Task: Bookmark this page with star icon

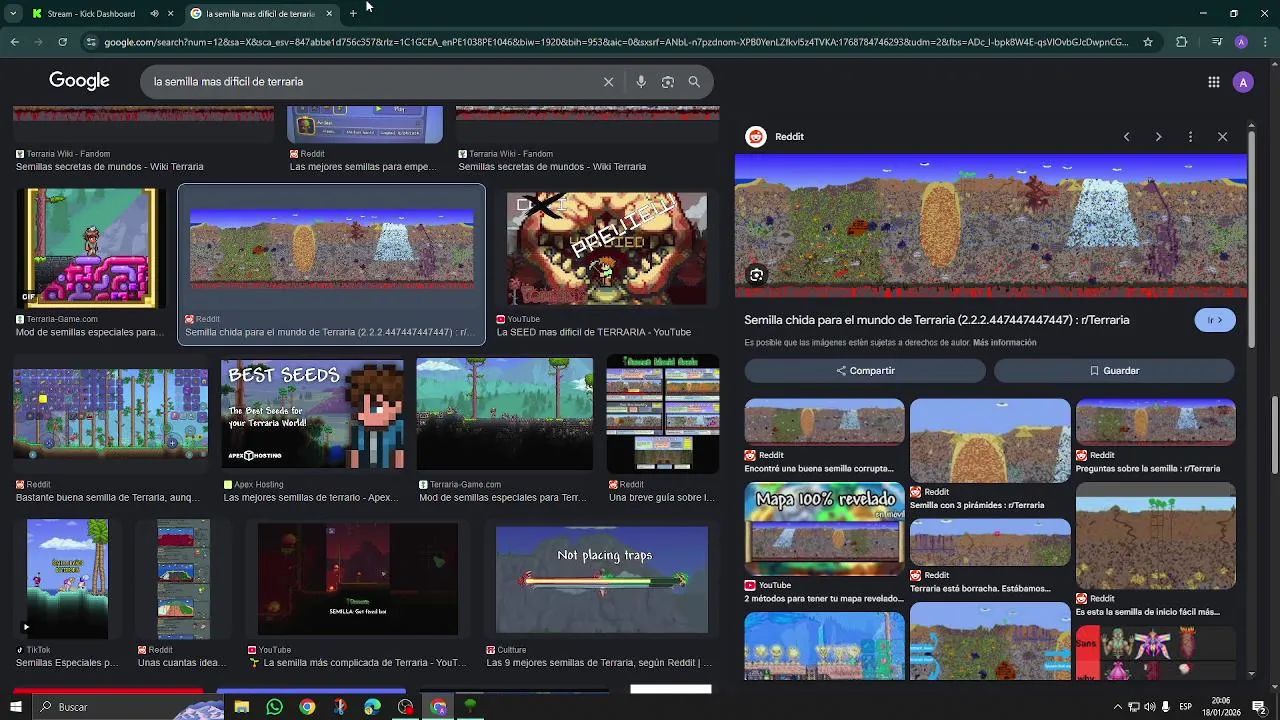Action: (1148, 42)
